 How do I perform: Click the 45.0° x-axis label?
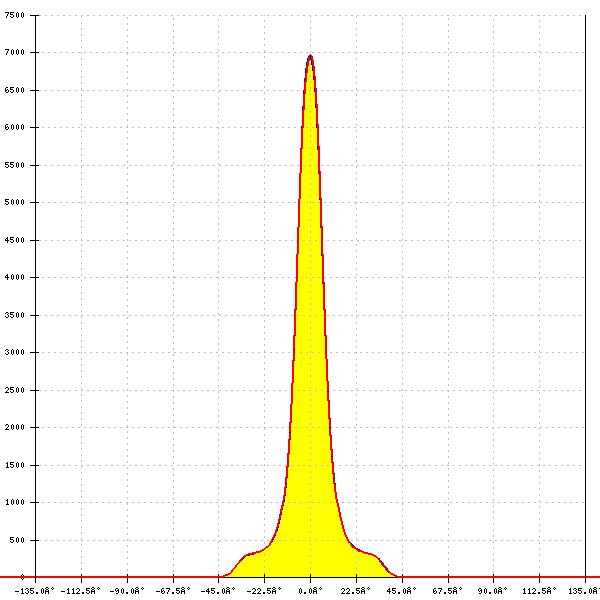pyautogui.click(x=402, y=590)
